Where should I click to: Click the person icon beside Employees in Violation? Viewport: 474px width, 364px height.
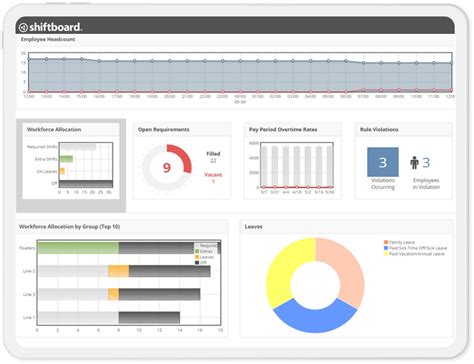click(x=414, y=163)
